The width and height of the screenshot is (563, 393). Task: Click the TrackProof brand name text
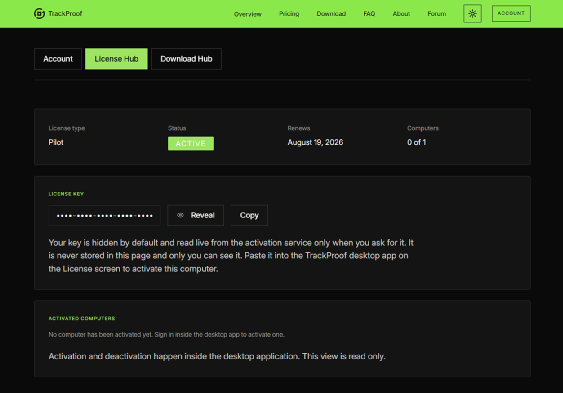65,14
